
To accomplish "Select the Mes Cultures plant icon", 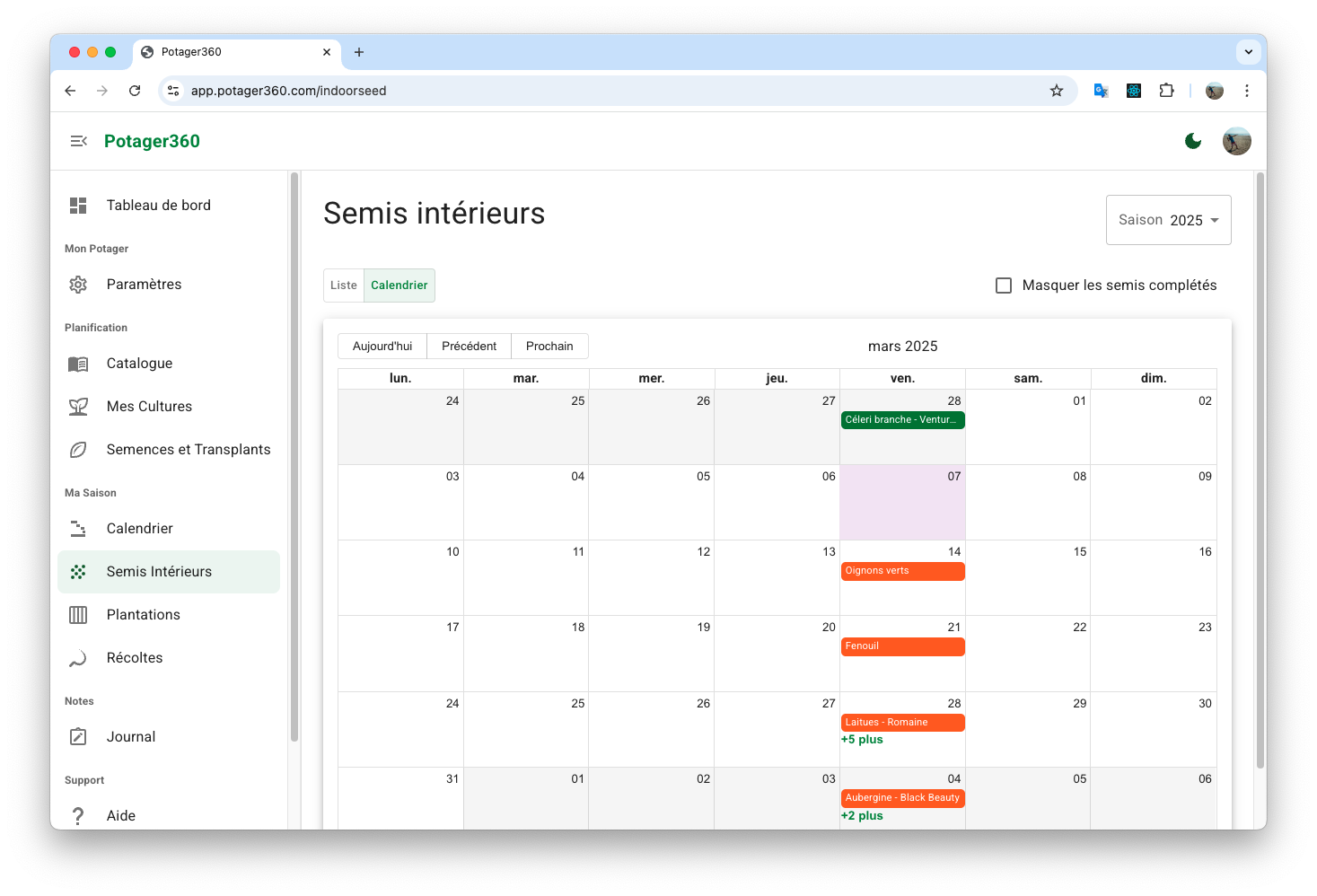I will (x=78, y=406).
